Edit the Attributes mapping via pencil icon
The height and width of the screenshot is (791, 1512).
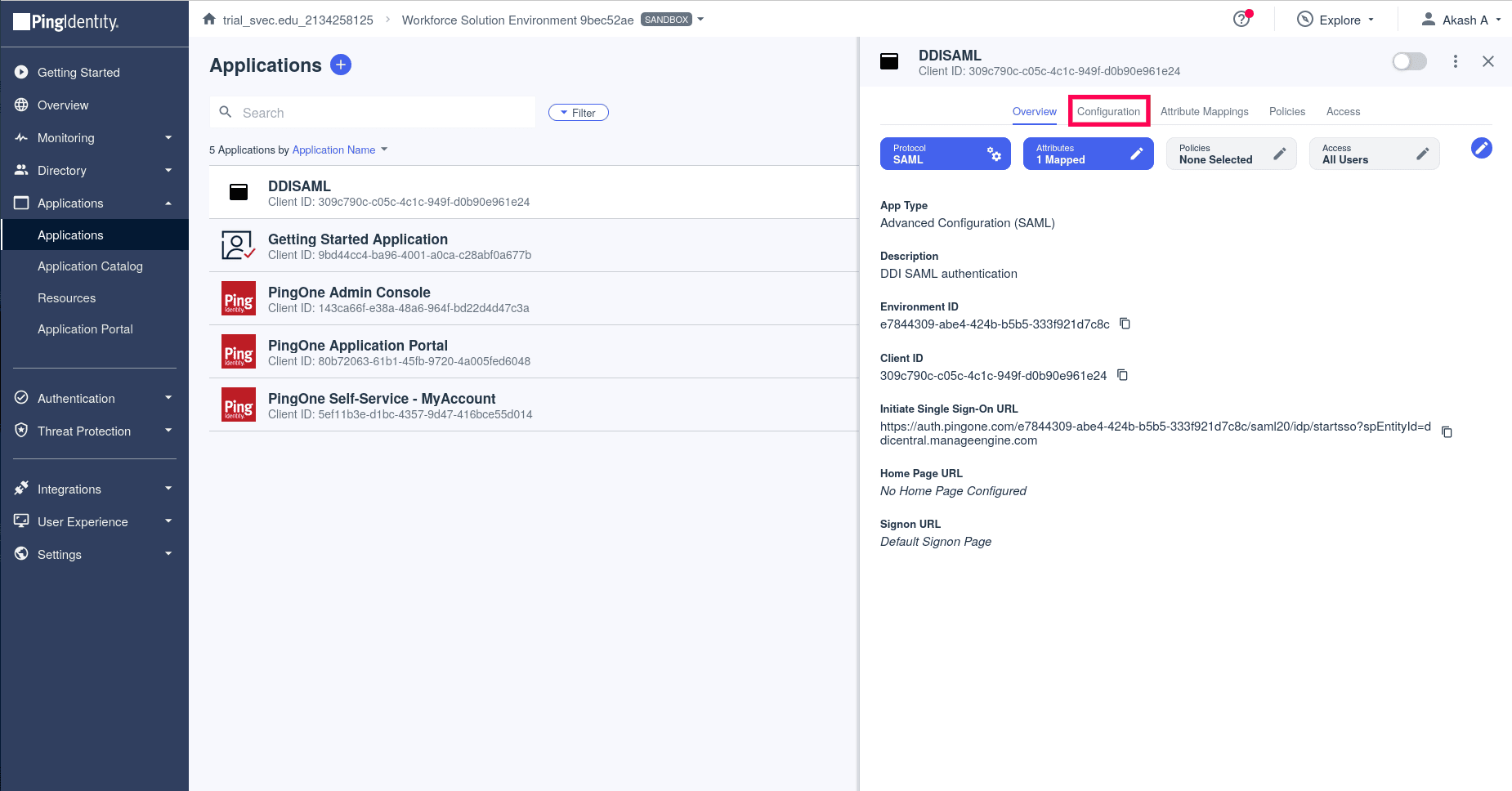1137,153
